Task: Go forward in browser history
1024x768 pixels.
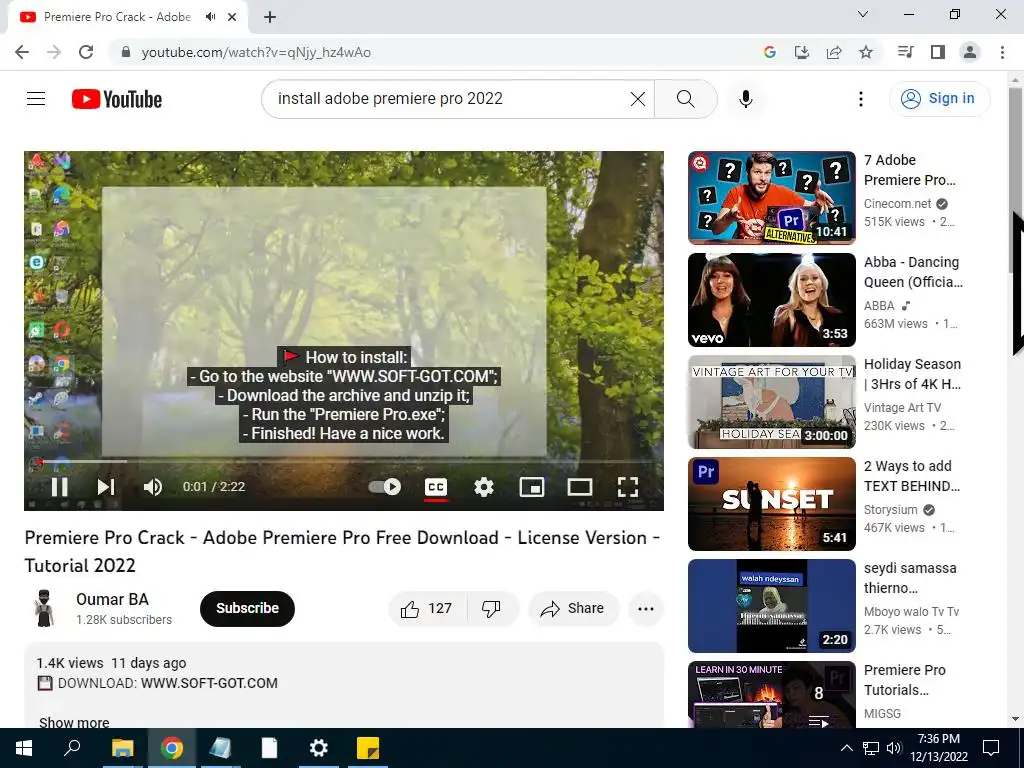Action: 54,52
